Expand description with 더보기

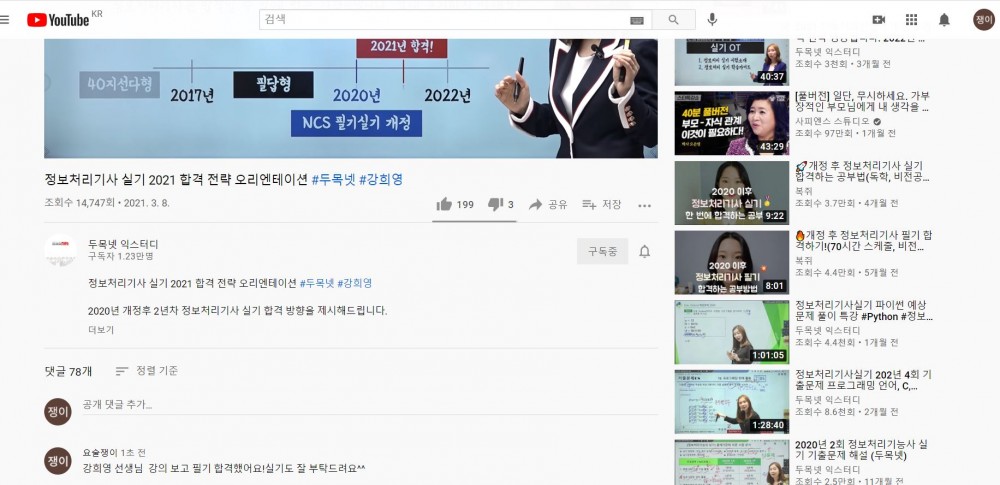tap(101, 330)
